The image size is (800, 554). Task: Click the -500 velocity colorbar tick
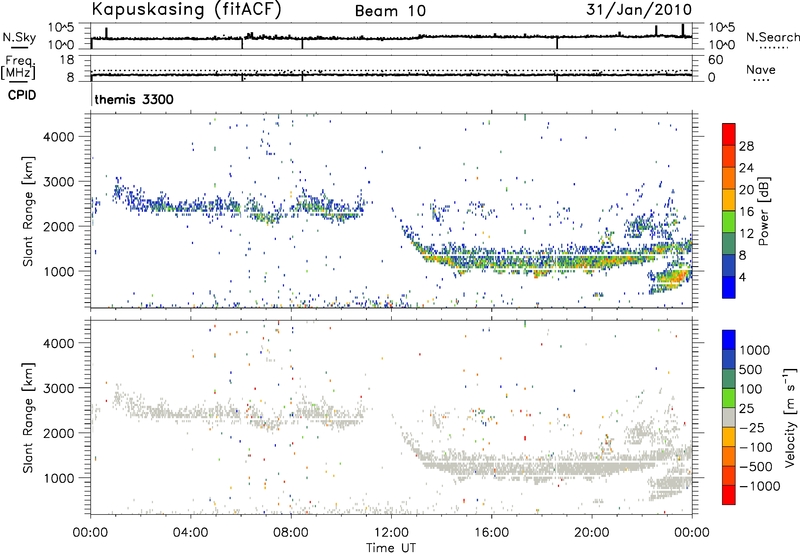click(756, 467)
